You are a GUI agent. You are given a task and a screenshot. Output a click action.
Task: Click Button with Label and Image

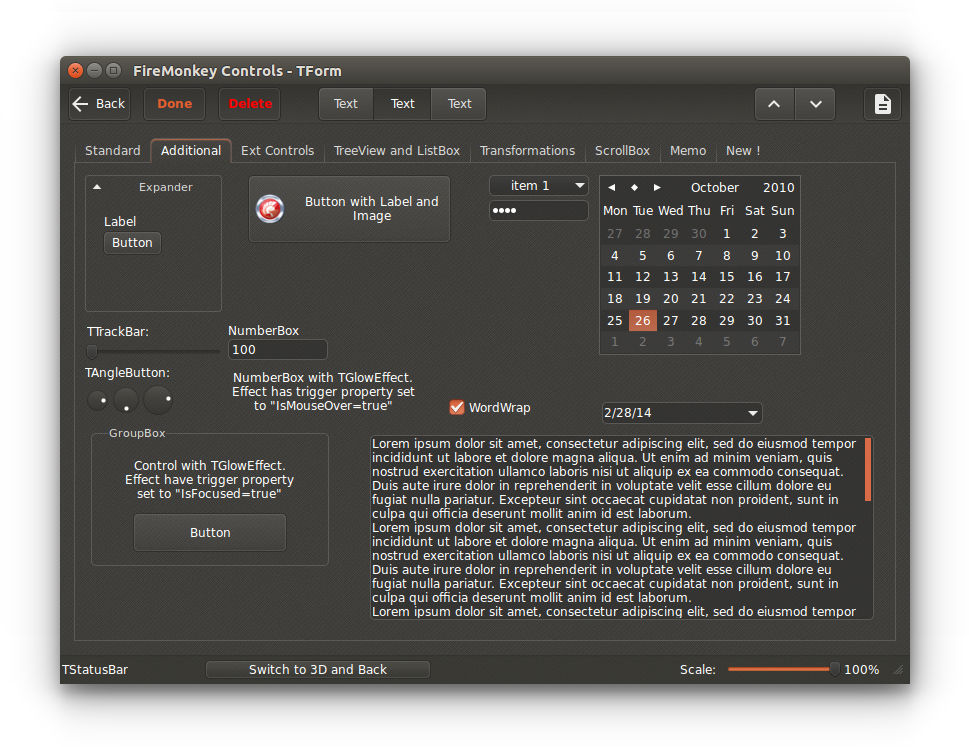[349, 209]
